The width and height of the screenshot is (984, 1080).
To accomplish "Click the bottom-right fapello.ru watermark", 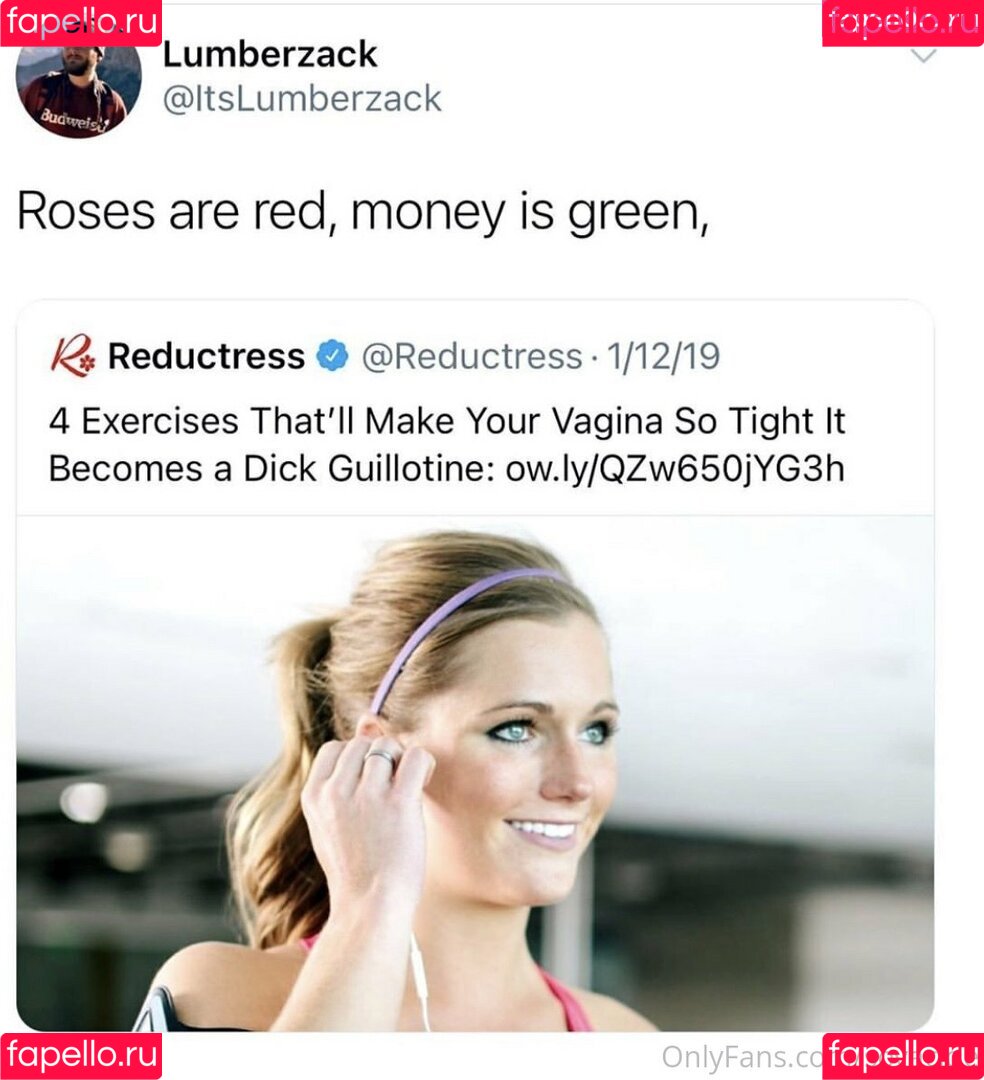I will point(903,1056).
